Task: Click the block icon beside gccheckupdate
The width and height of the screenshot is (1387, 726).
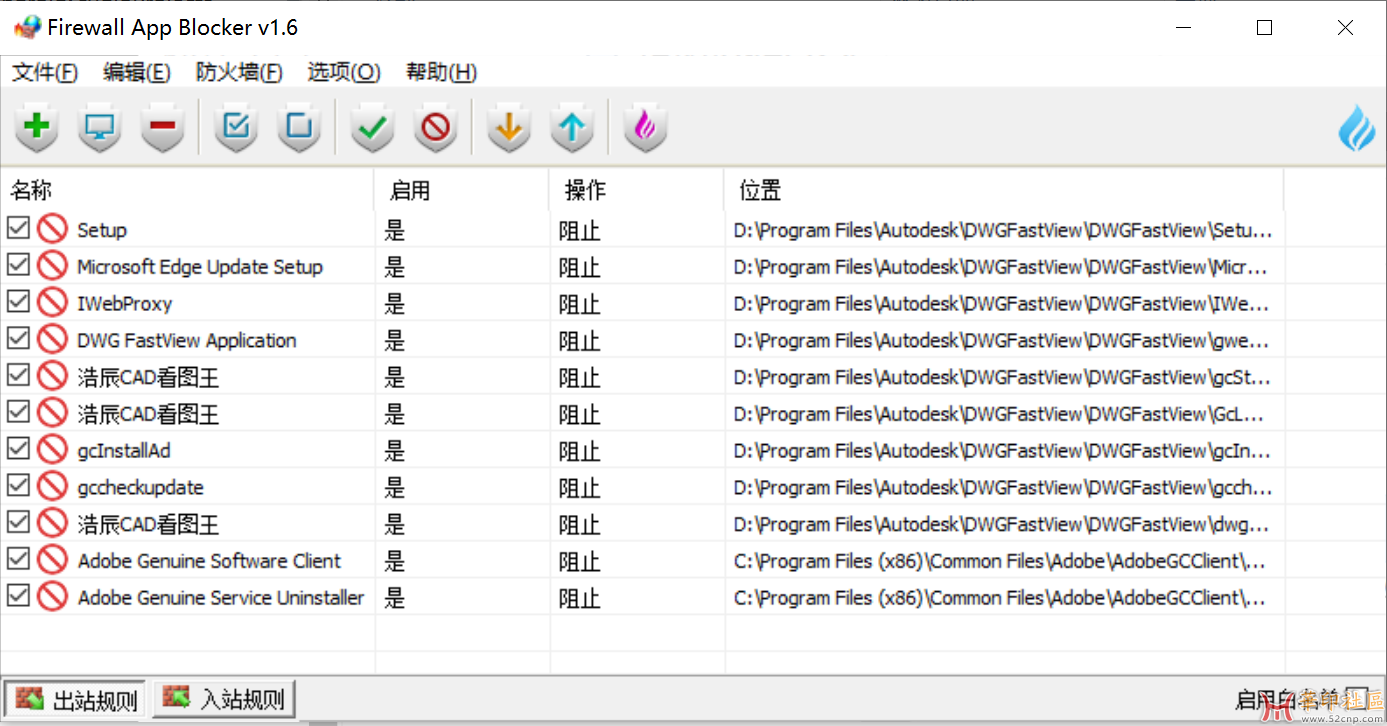Action: (52, 487)
